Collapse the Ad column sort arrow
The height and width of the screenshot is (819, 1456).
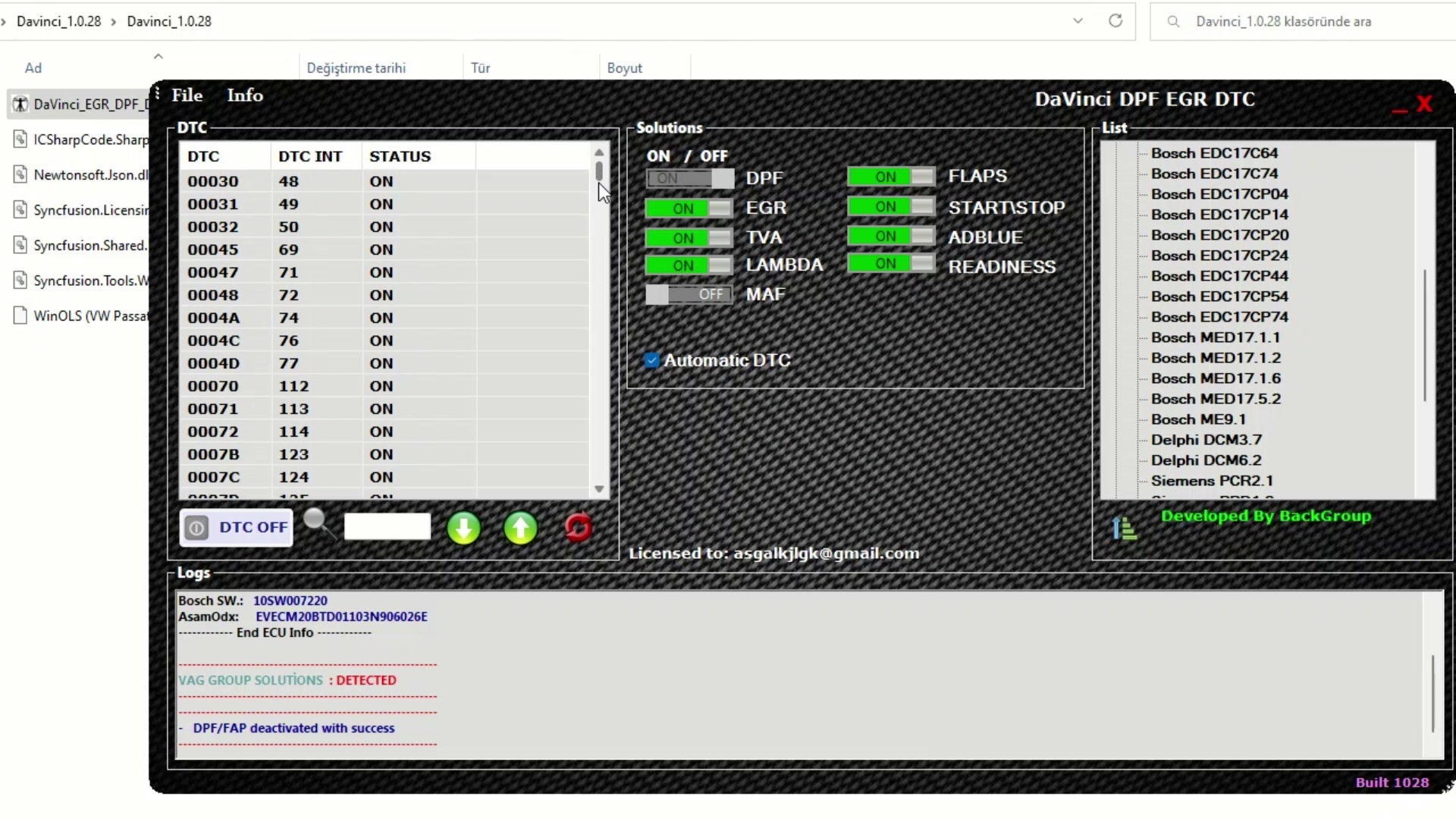pos(158,55)
